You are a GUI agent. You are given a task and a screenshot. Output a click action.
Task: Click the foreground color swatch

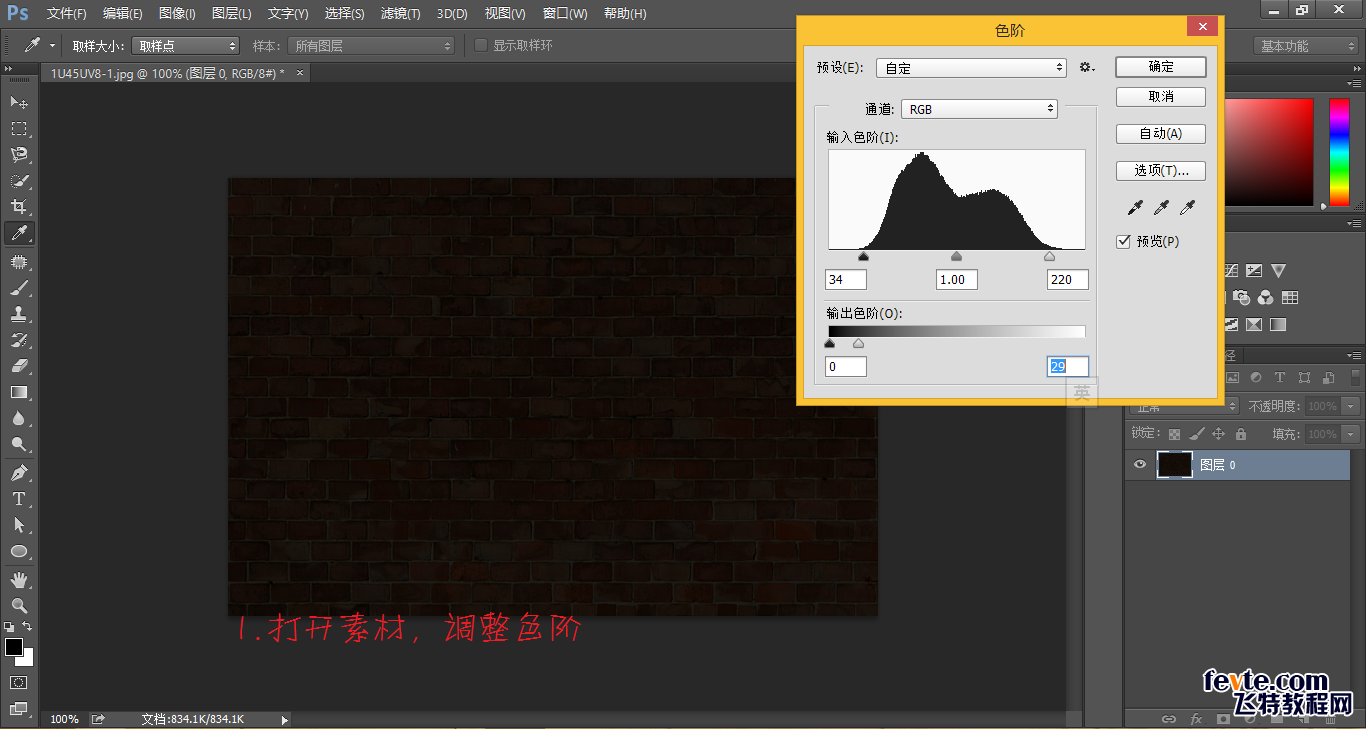click(14, 648)
